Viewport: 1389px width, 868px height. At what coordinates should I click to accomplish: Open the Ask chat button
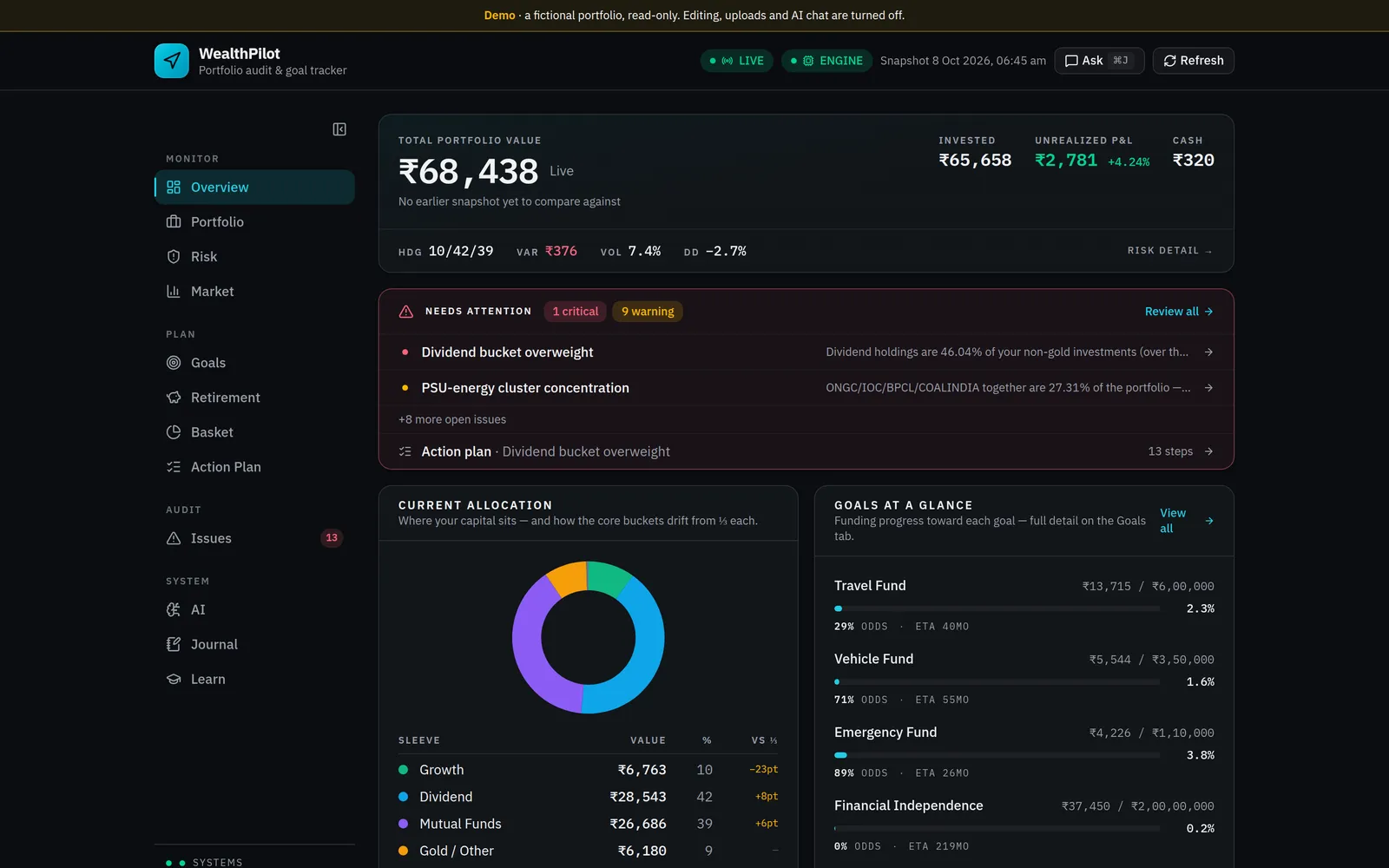(1099, 61)
